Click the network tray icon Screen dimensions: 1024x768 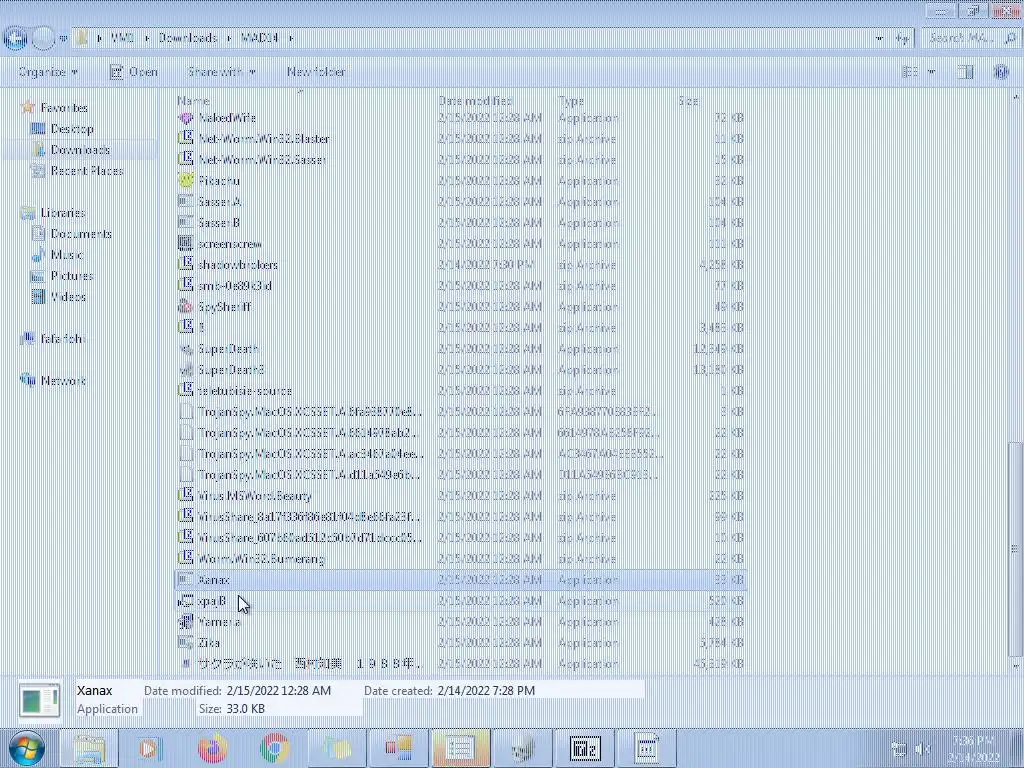[899, 748]
